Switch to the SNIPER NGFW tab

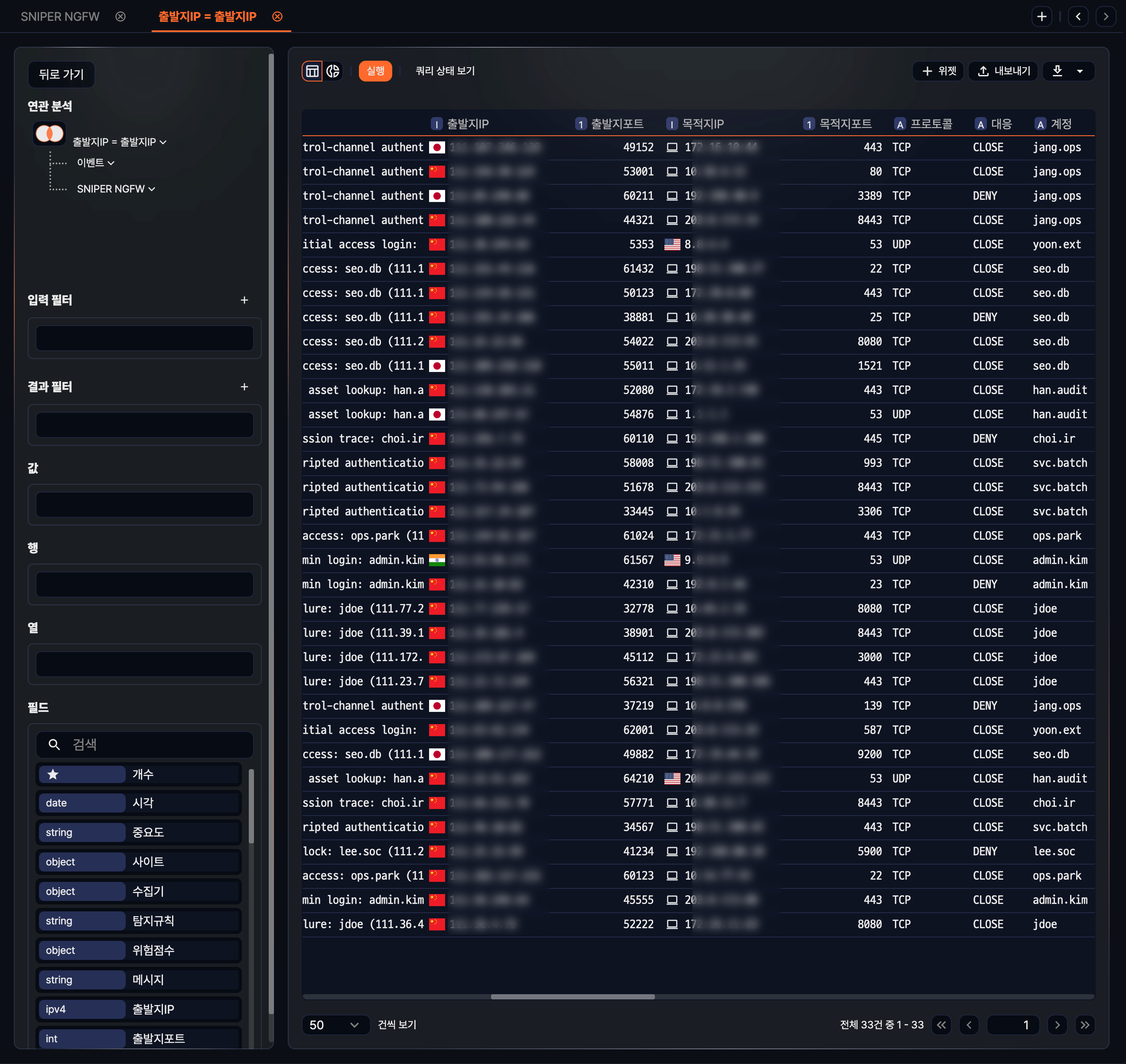click(60, 16)
